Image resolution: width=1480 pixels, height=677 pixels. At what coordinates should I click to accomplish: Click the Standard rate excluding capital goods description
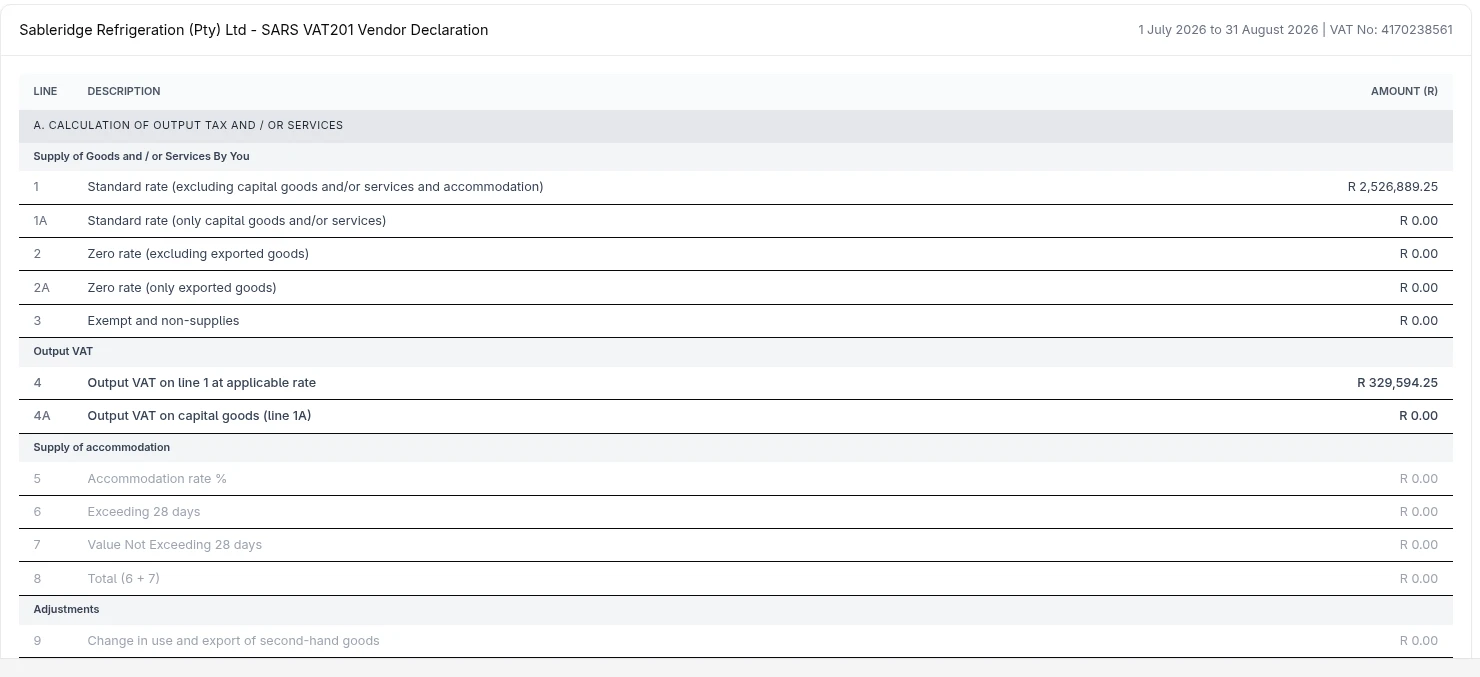(315, 187)
